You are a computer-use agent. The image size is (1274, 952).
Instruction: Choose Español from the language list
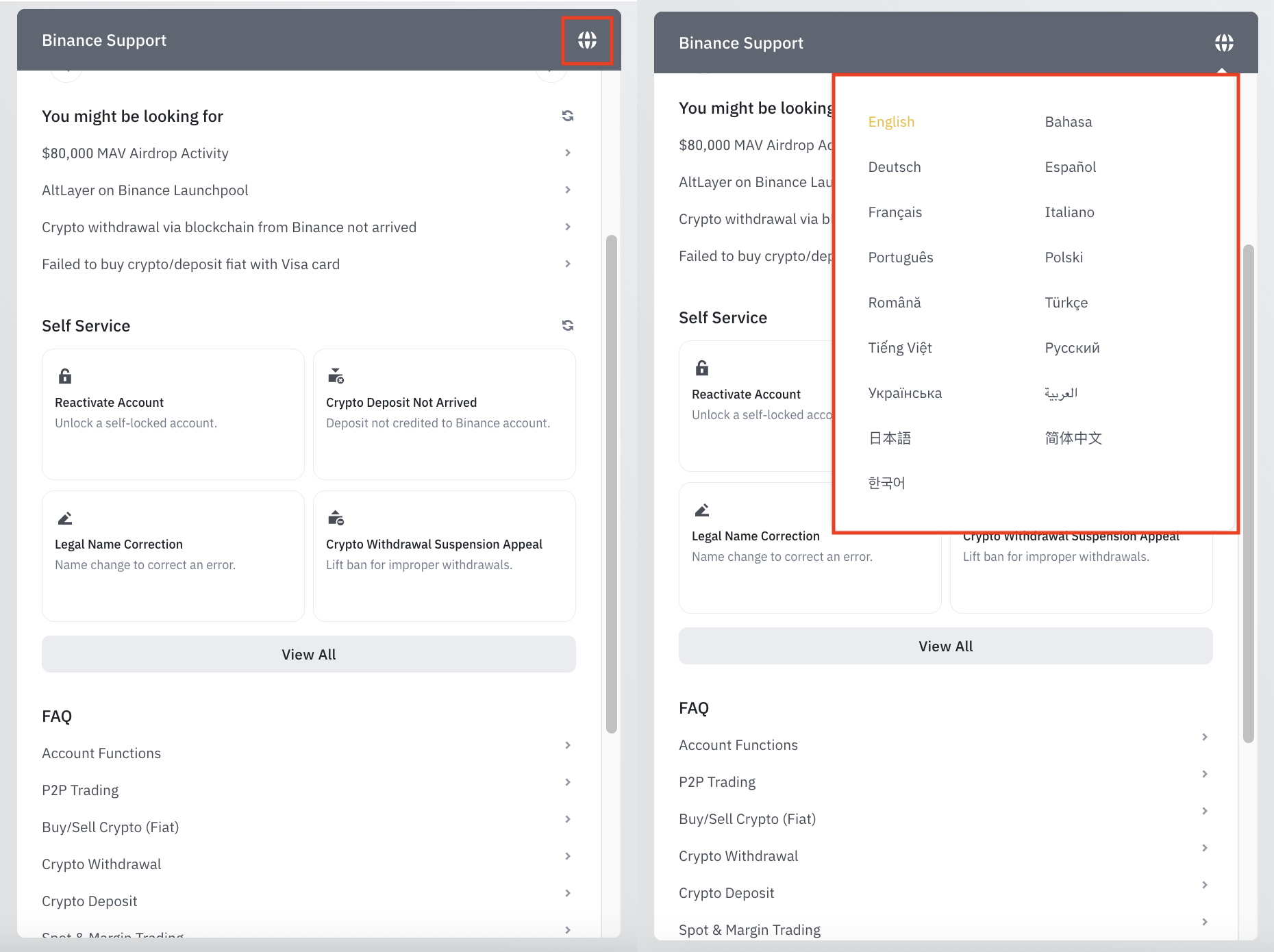point(1070,167)
